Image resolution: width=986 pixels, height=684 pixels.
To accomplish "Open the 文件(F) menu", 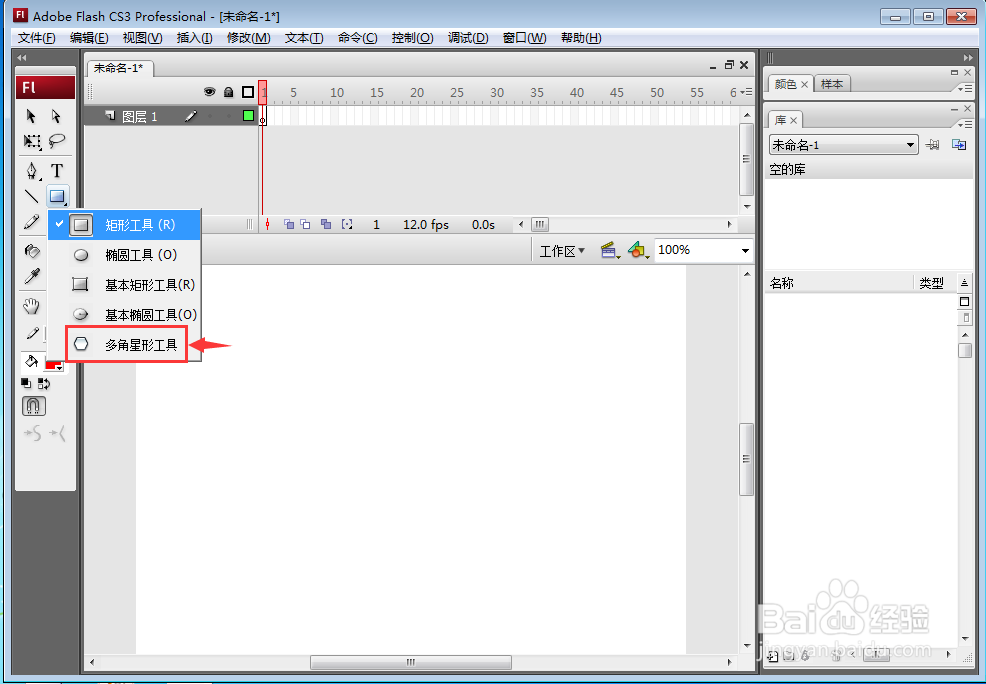I will [x=36, y=38].
